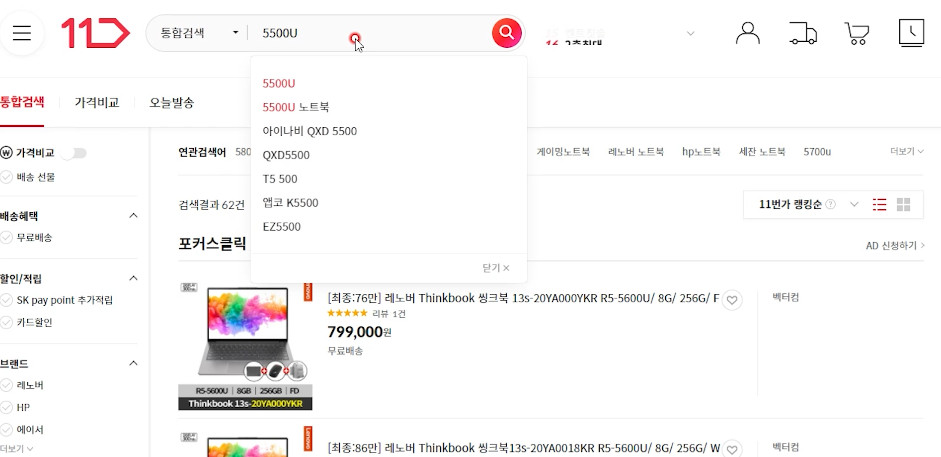Open the Thinkbook 13s-20YA000YKR product thumbnail
941x457 pixels.
point(245,345)
